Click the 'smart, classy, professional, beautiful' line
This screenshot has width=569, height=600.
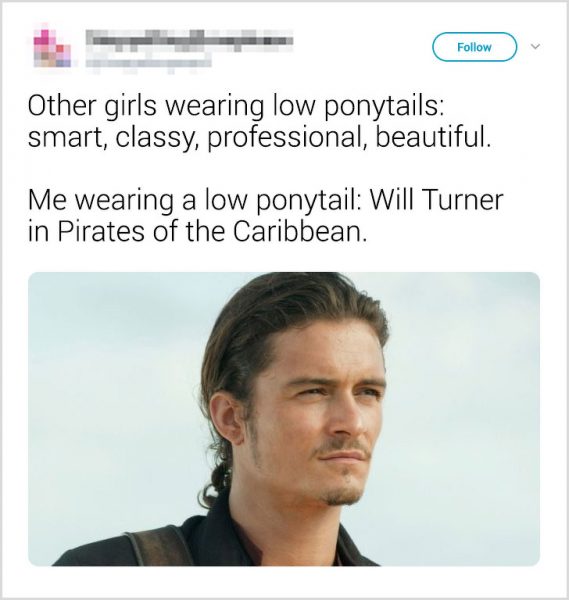coord(259,138)
